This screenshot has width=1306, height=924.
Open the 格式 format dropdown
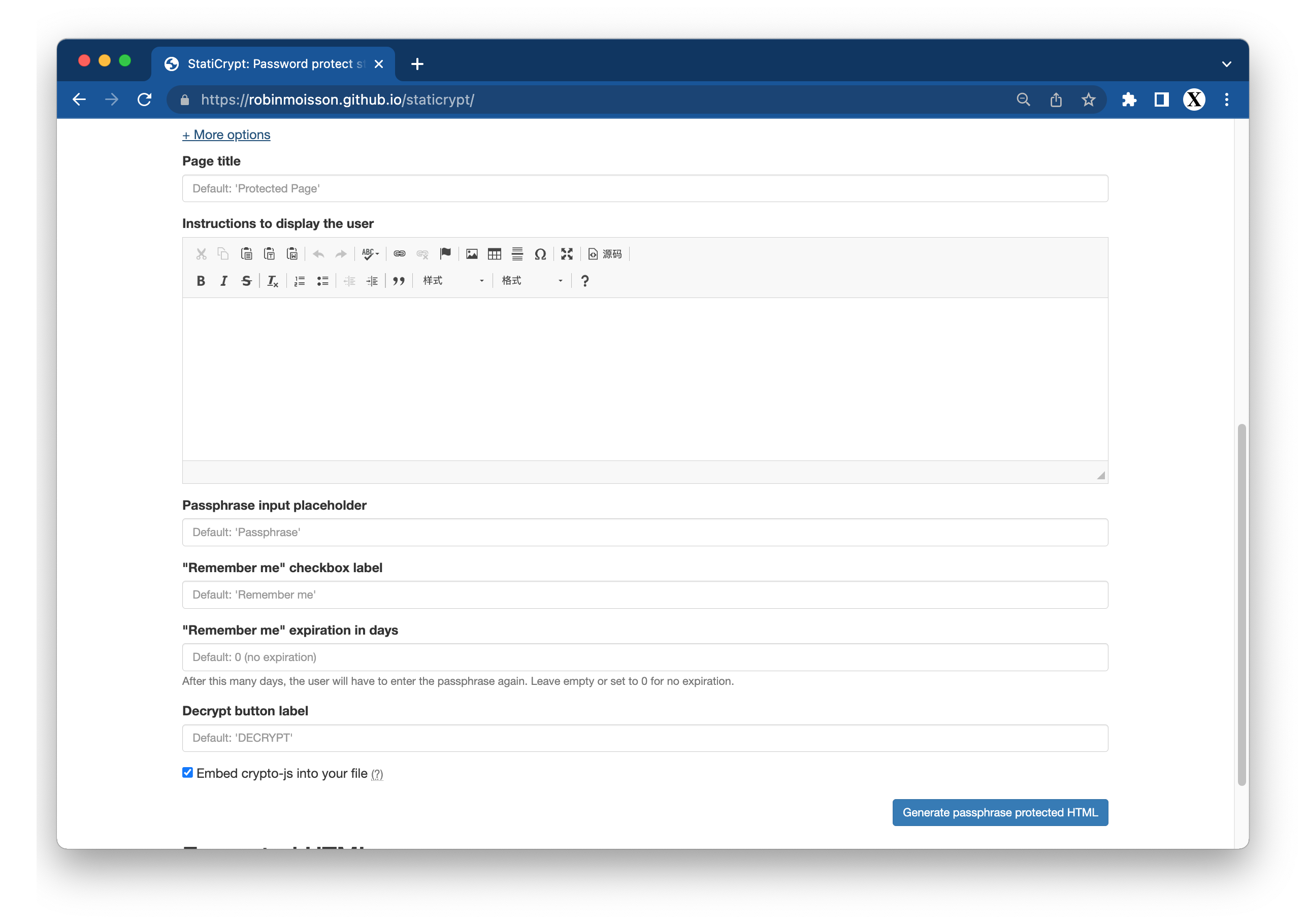pyautogui.click(x=532, y=281)
